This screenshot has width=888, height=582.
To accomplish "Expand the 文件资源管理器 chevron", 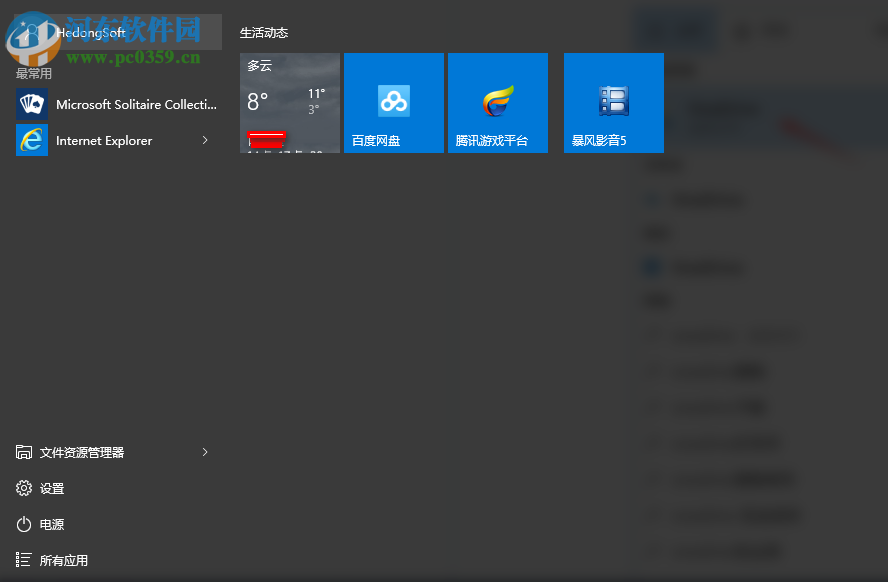I will pyautogui.click(x=204, y=452).
